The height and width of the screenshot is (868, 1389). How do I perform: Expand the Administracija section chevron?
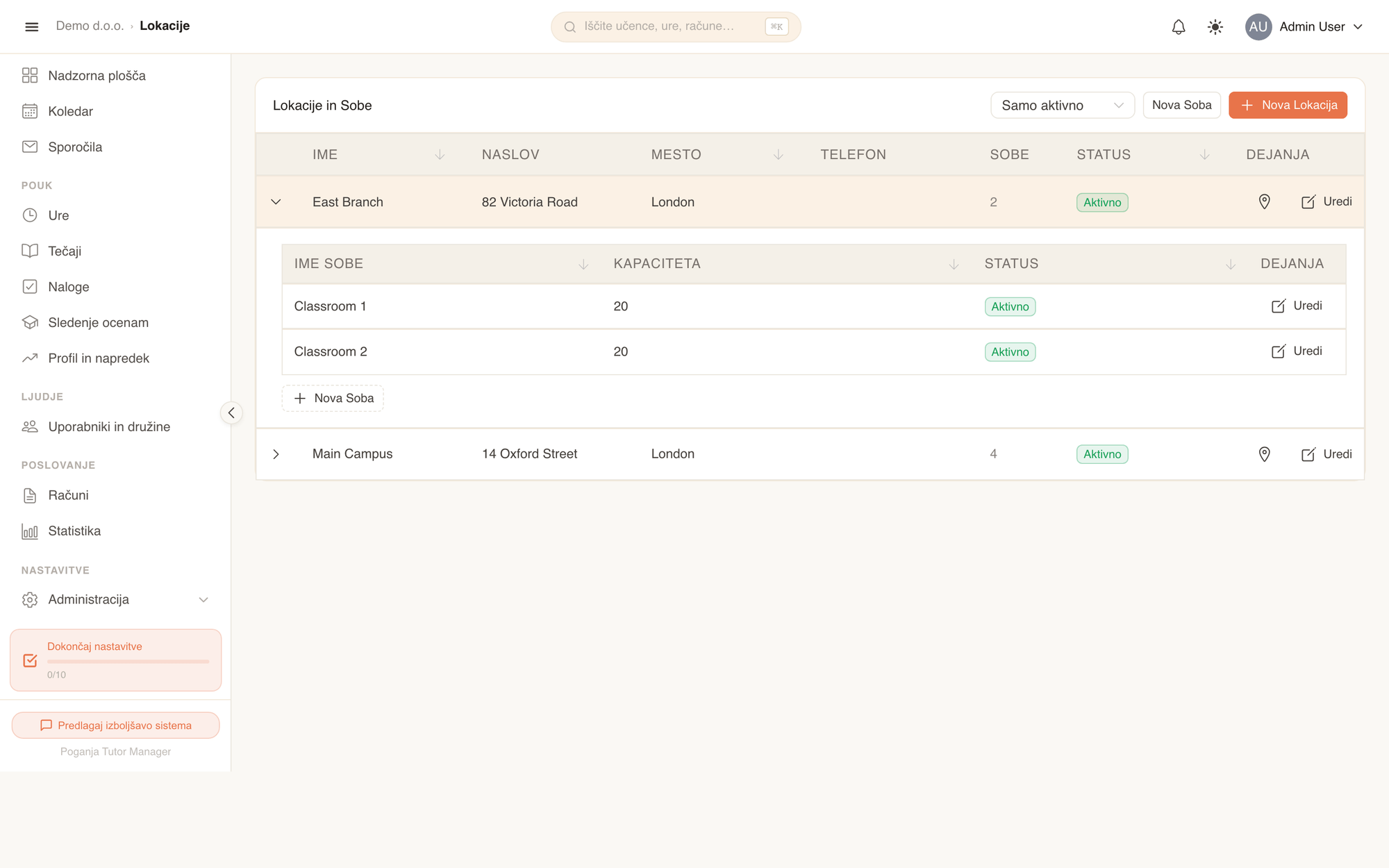[203, 599]
